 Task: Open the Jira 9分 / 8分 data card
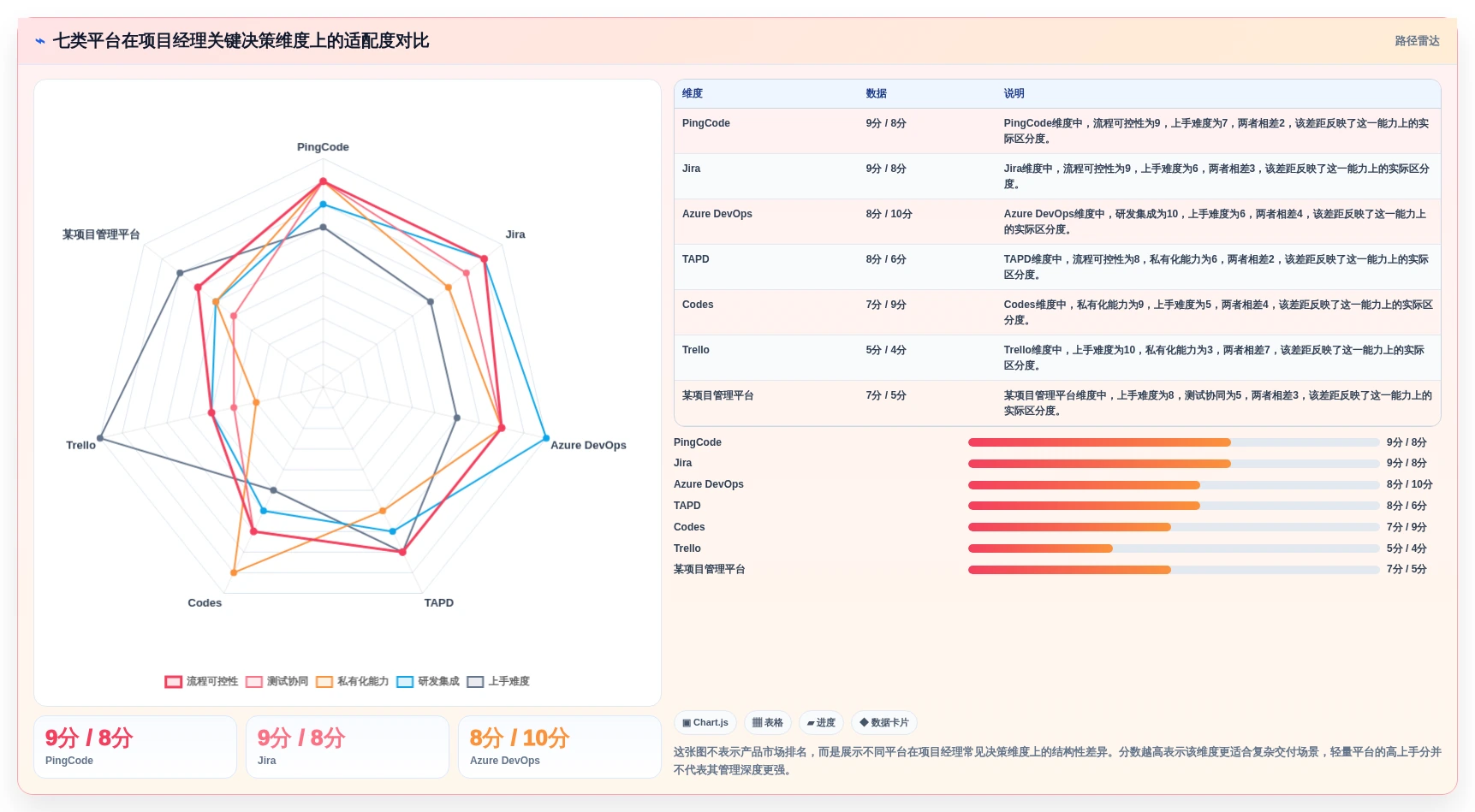348,747
